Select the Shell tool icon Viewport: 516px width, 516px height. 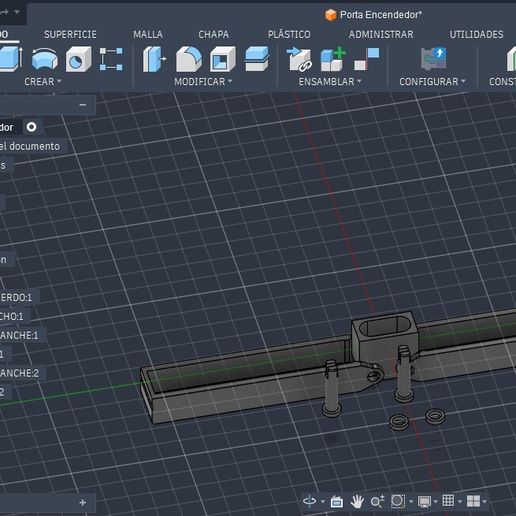(223, 59)
